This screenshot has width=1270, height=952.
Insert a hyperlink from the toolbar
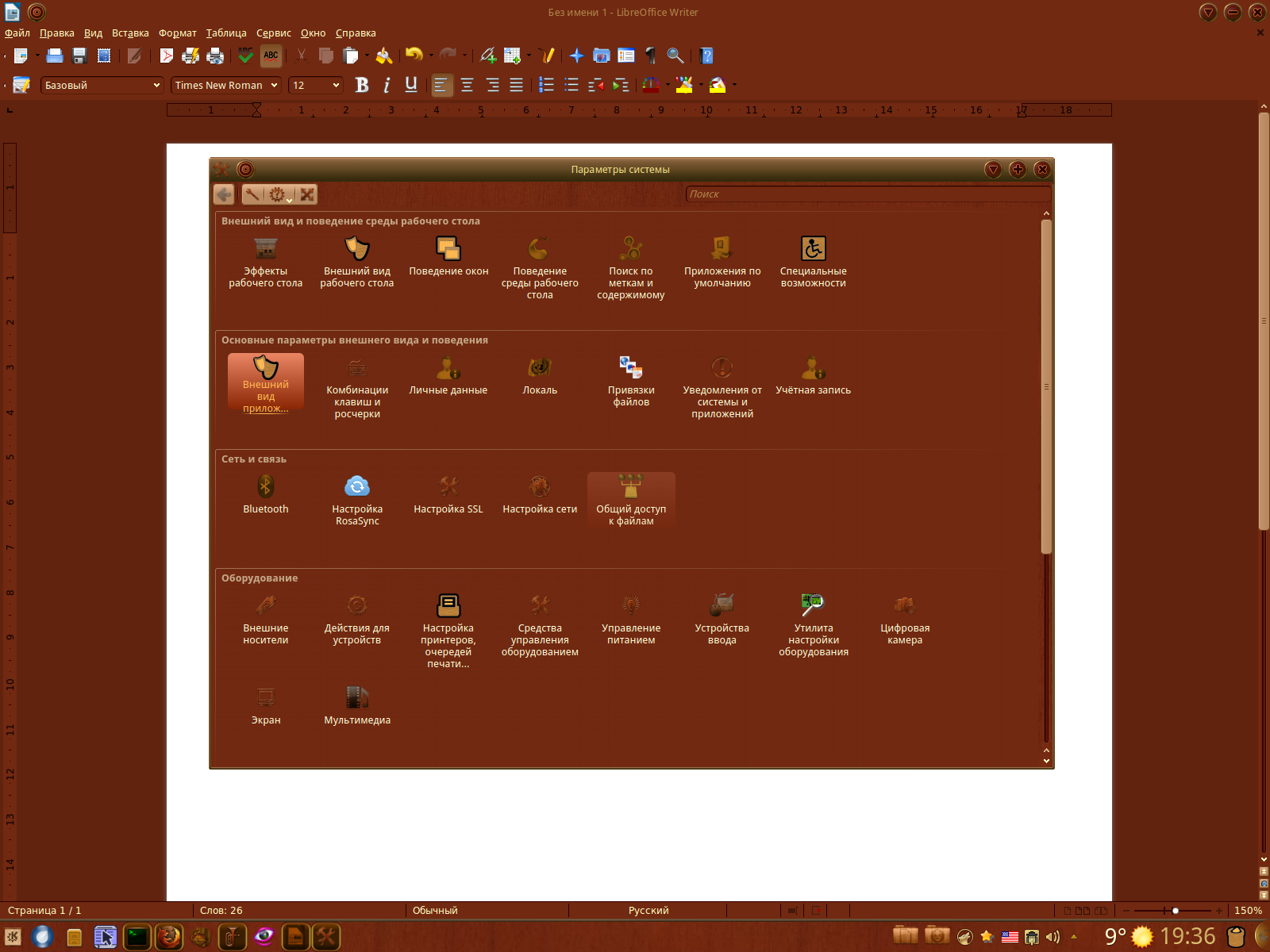pyautogui.click(x=488, y=56)
